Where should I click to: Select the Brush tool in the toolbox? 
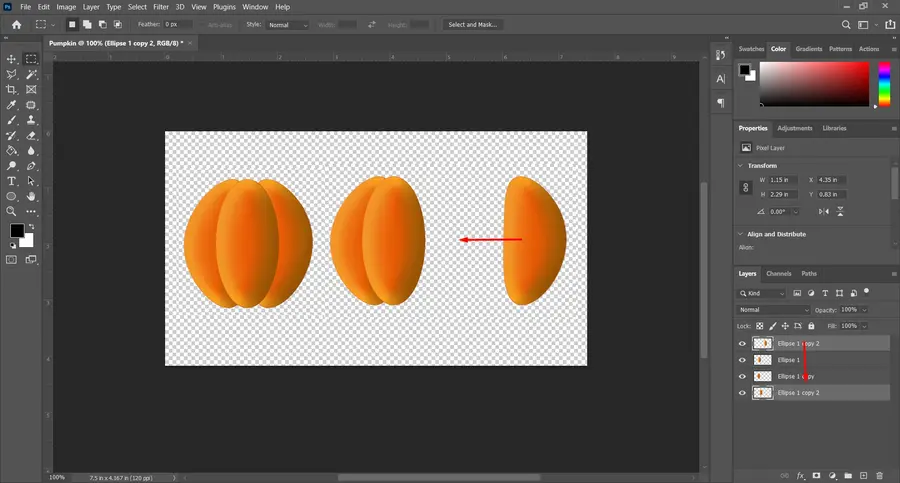pyautogui.click(x=11, y=120)
